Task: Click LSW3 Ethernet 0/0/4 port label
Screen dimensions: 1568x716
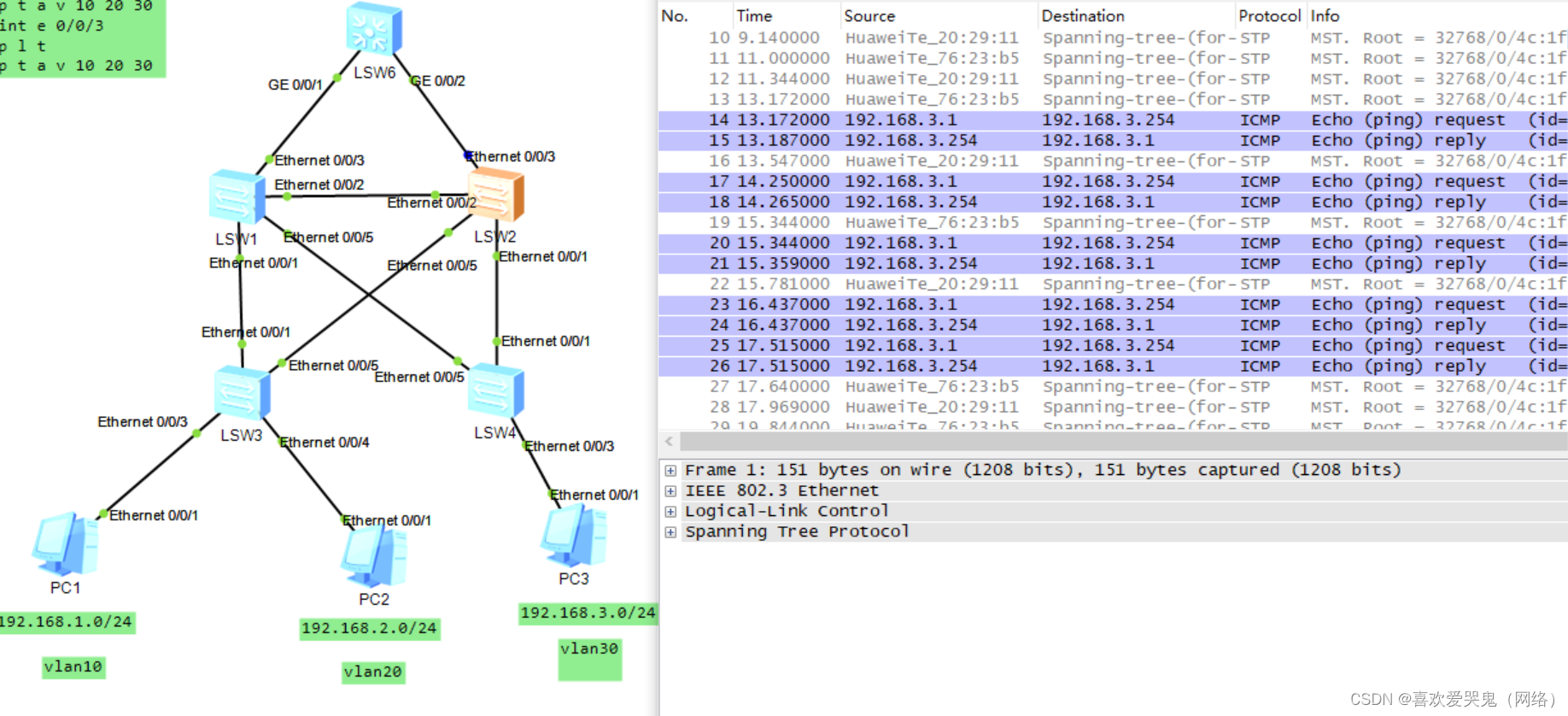Action: click(325, 443)
